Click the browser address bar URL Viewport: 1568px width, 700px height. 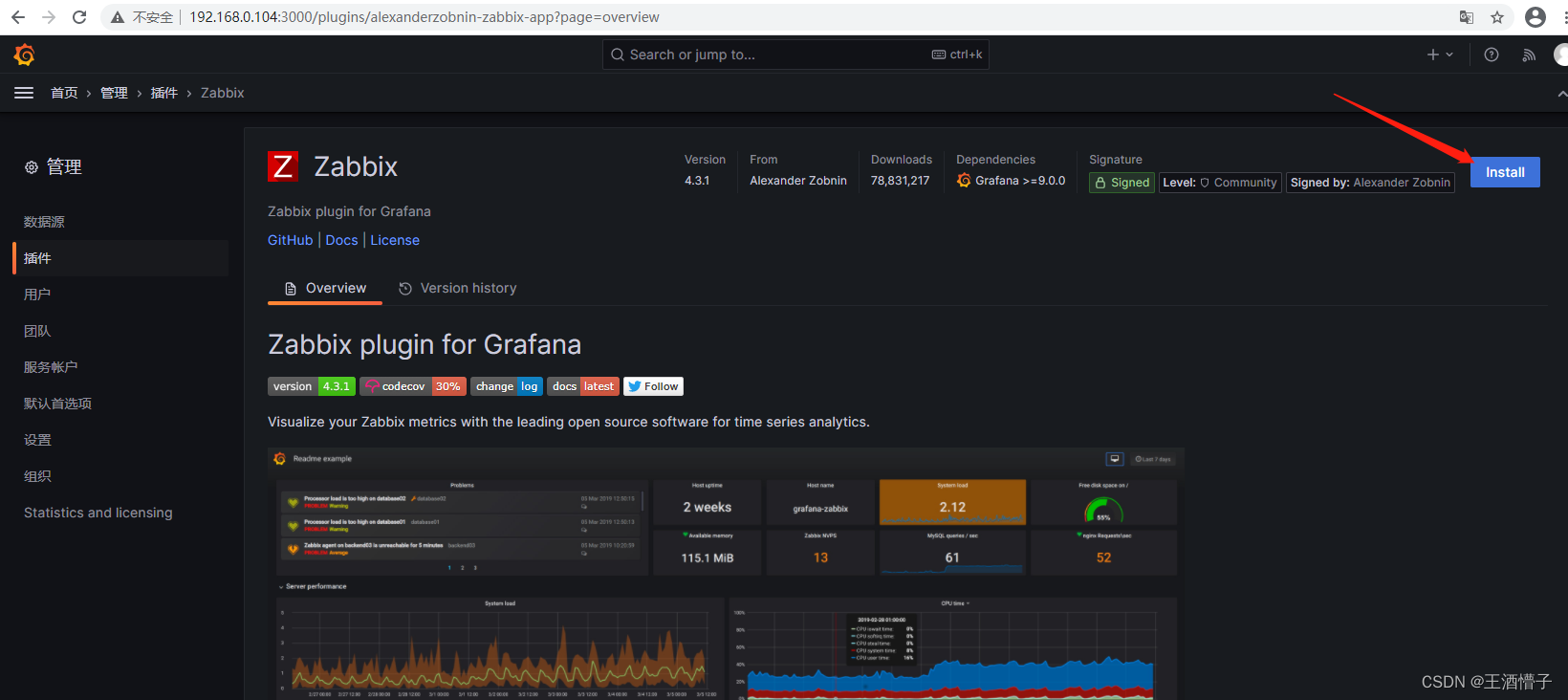click(425, 17)
